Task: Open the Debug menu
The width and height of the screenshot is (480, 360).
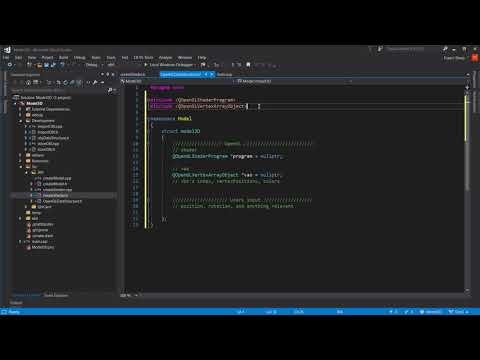Action: (x=79, y=57)
